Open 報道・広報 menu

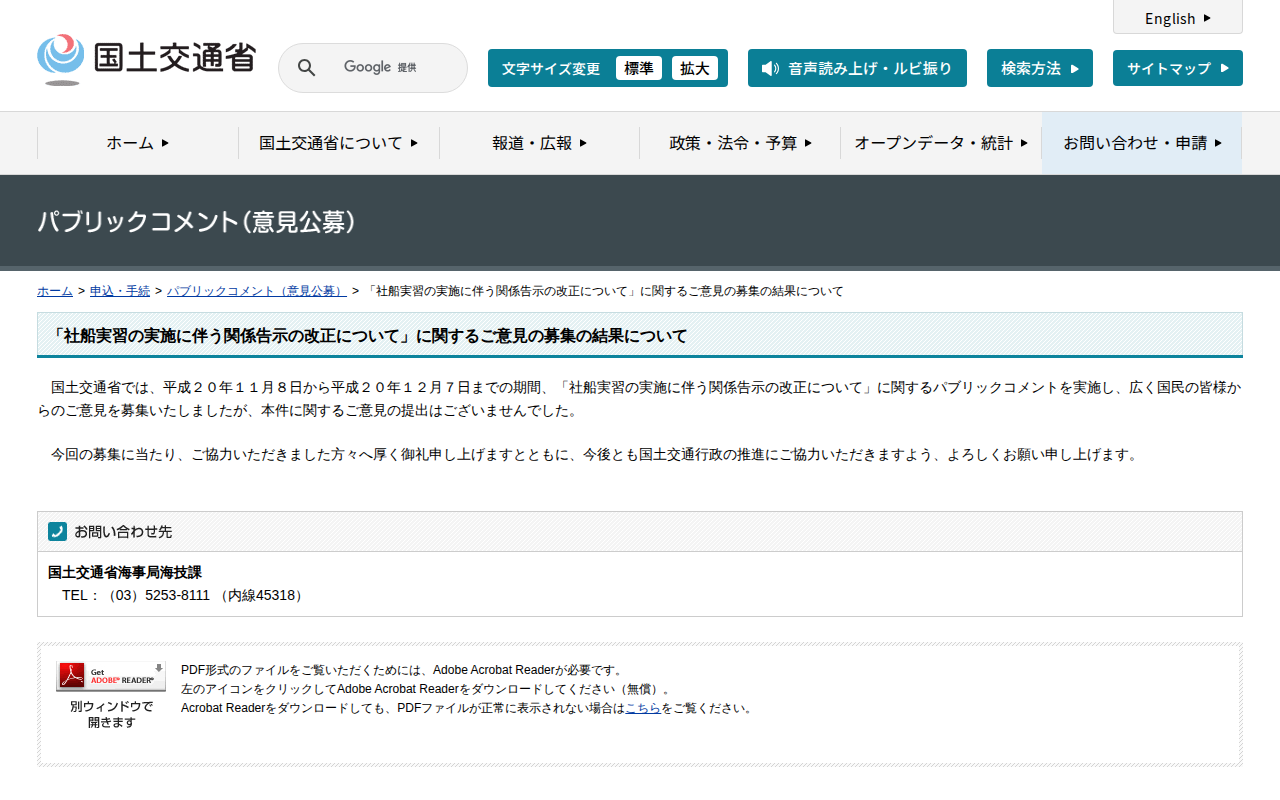tap(540, 143)
